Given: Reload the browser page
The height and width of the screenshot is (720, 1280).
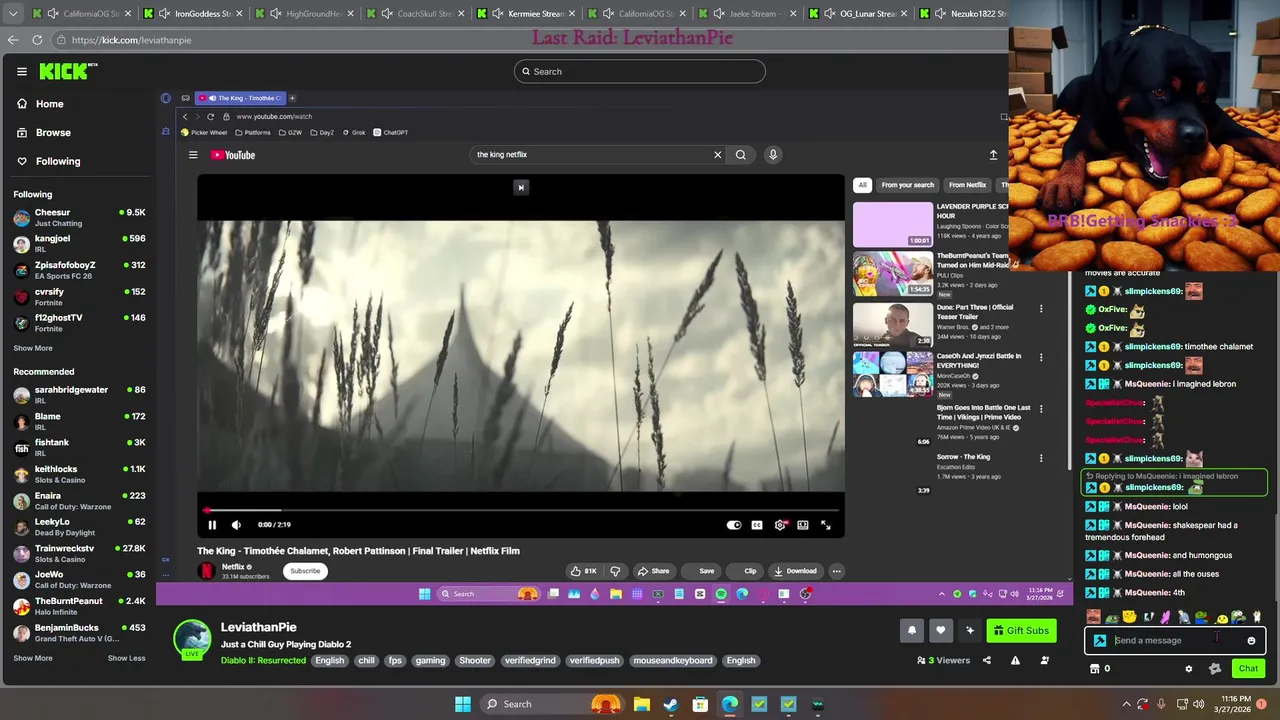Looking at the screenshot, I should (37, 40).
